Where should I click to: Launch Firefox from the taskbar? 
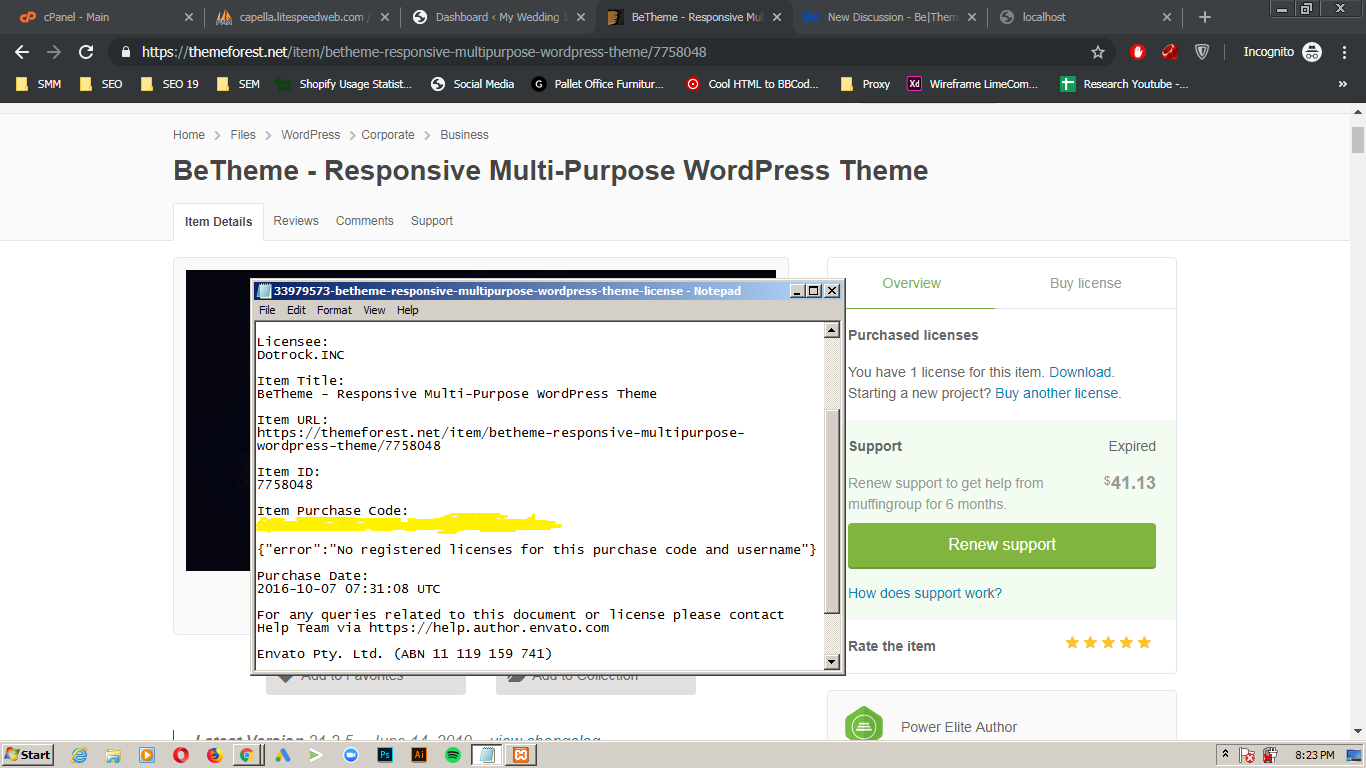215,755
